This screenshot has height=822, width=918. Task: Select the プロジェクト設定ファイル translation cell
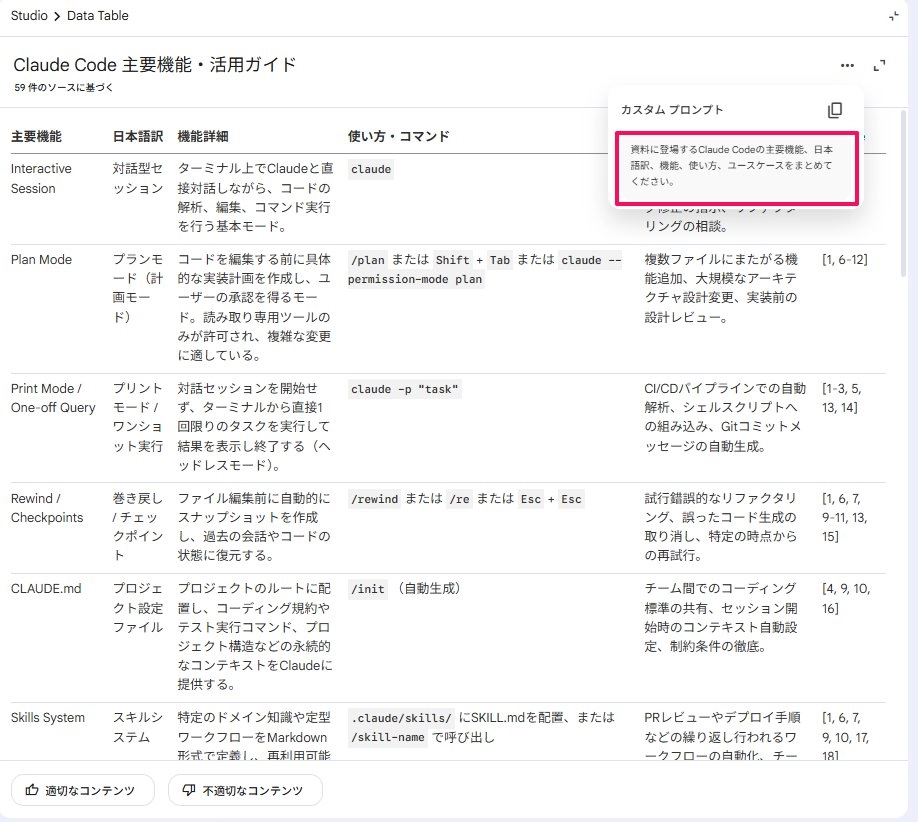[138, 608]
